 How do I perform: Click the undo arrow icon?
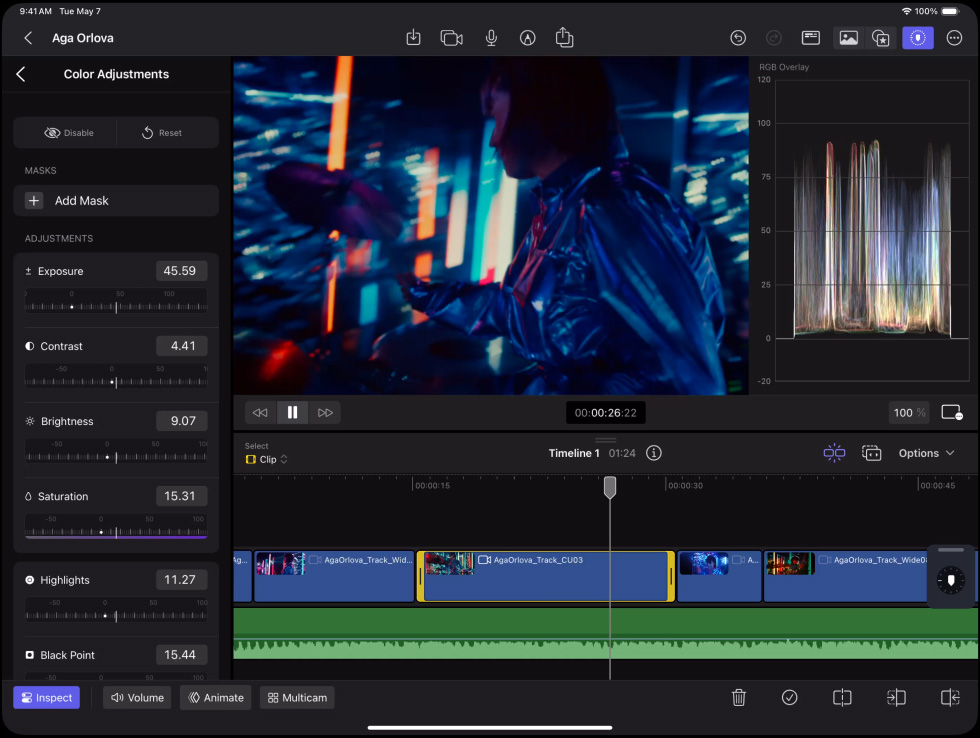click(x=738, y=38)
